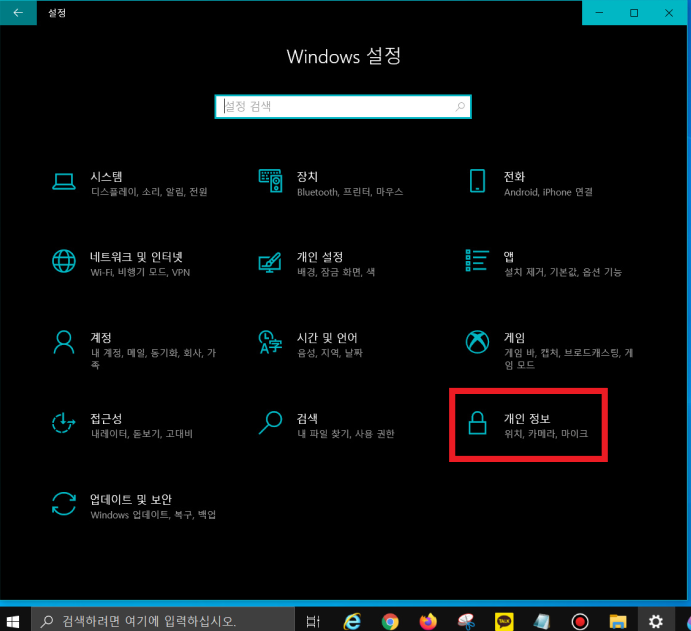691x631 pixels.
Task: Open File Explorer from the taskbar
Action: 618,622
